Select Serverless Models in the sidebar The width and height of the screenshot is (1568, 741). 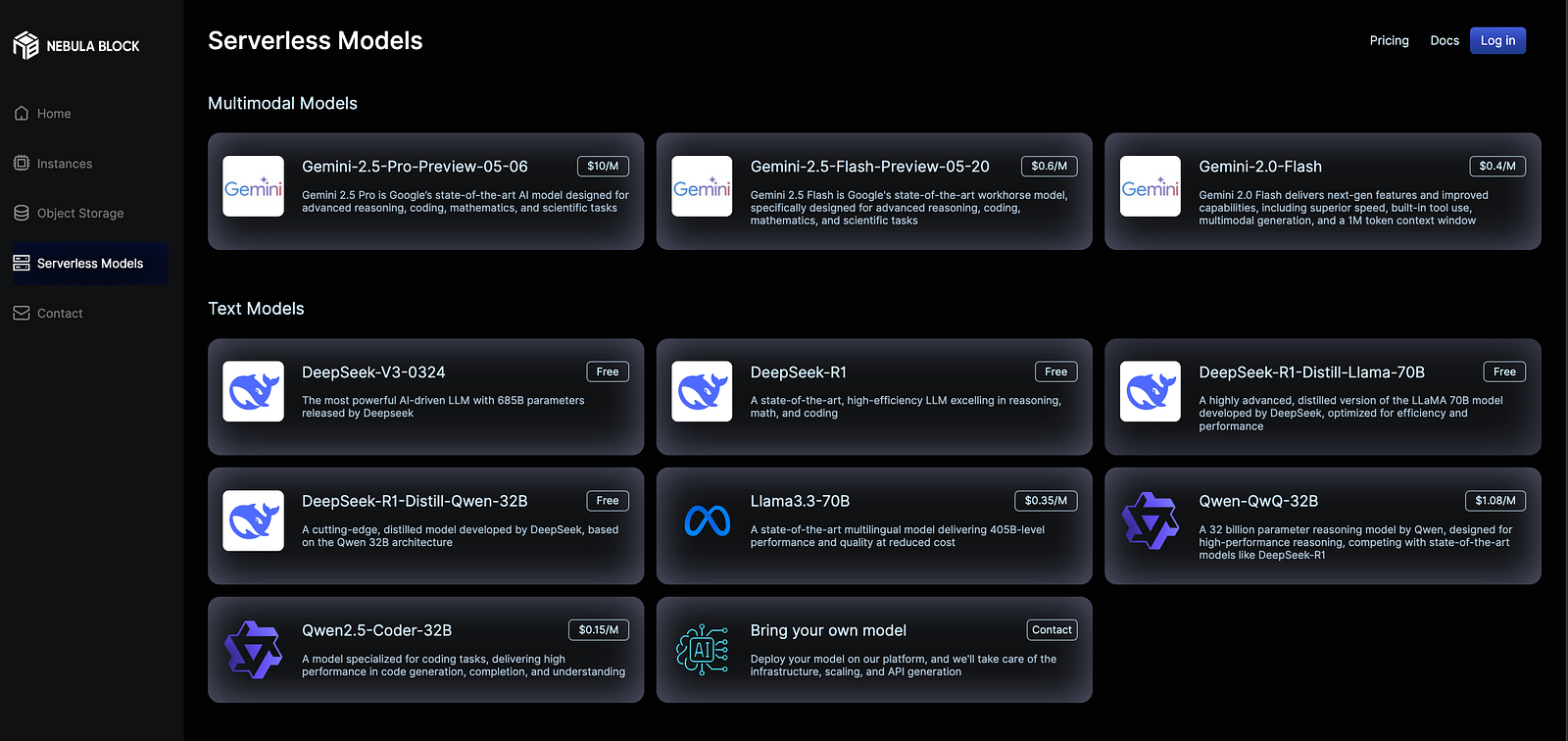pyautogui.click(x=90, y=264)
